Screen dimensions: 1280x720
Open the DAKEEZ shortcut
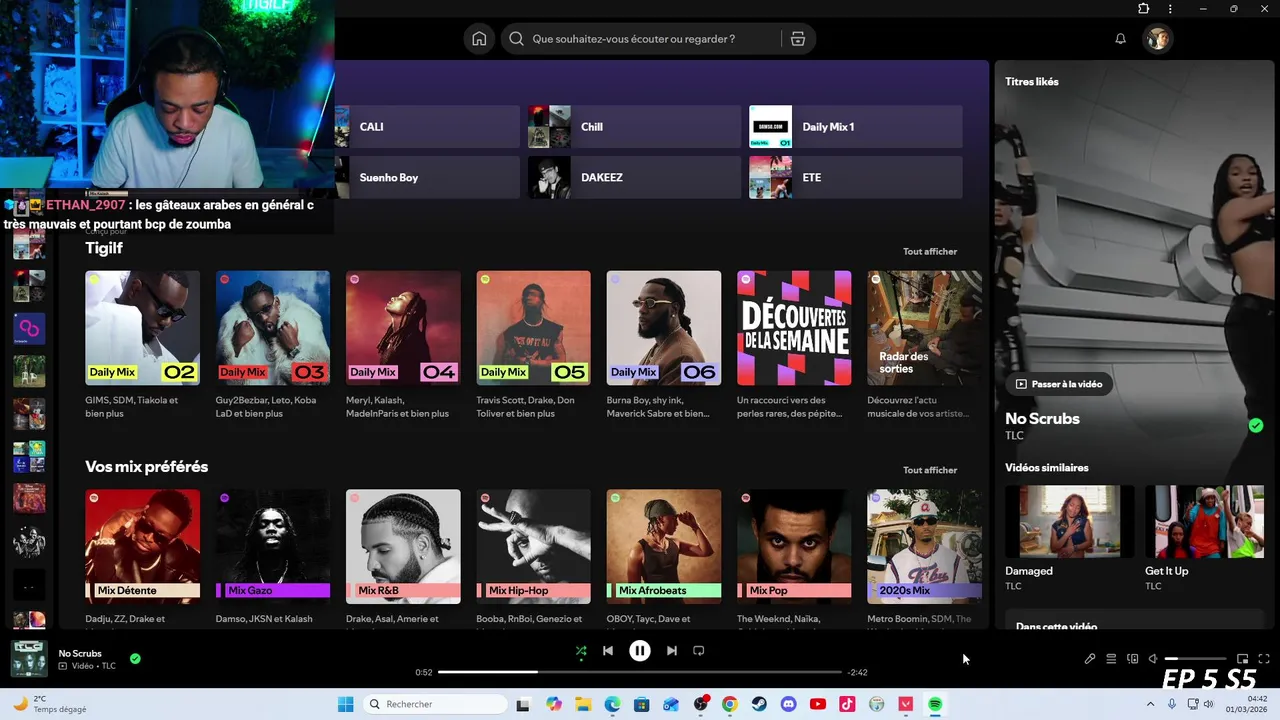click(x=634, y=178)
